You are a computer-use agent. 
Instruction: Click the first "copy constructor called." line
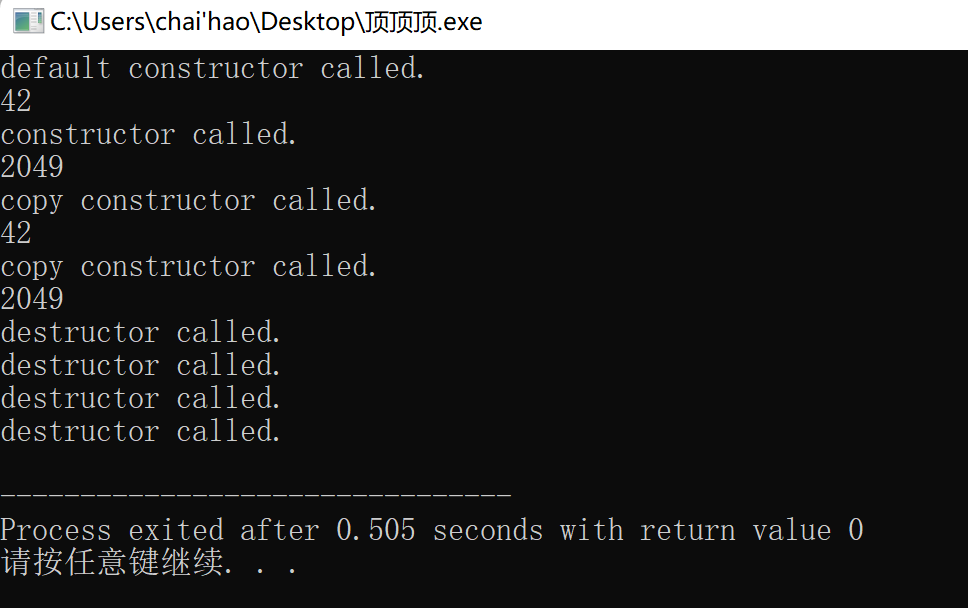(x=188, y=201)
